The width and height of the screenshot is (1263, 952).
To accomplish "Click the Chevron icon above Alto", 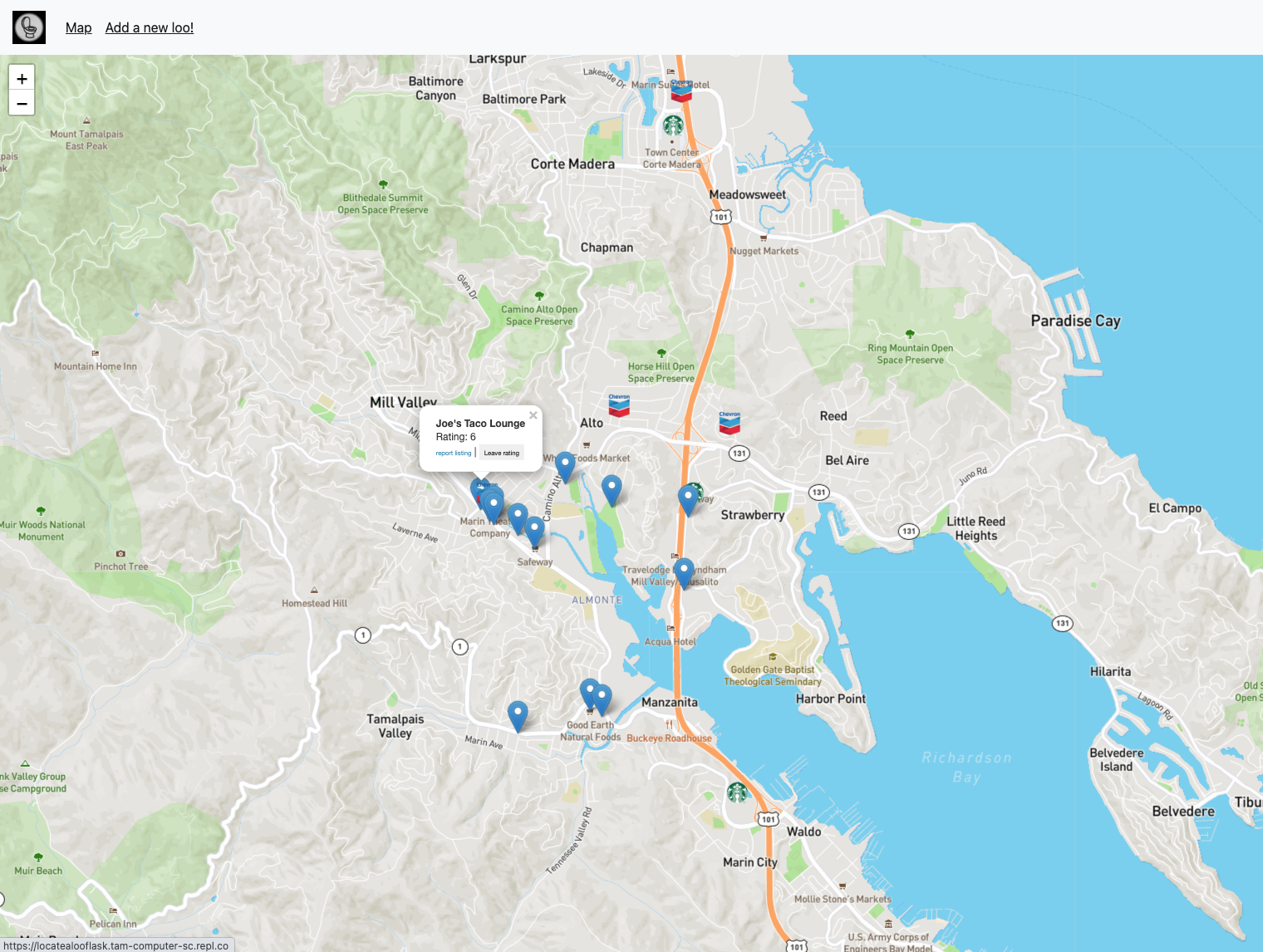I will pos(619,405).
